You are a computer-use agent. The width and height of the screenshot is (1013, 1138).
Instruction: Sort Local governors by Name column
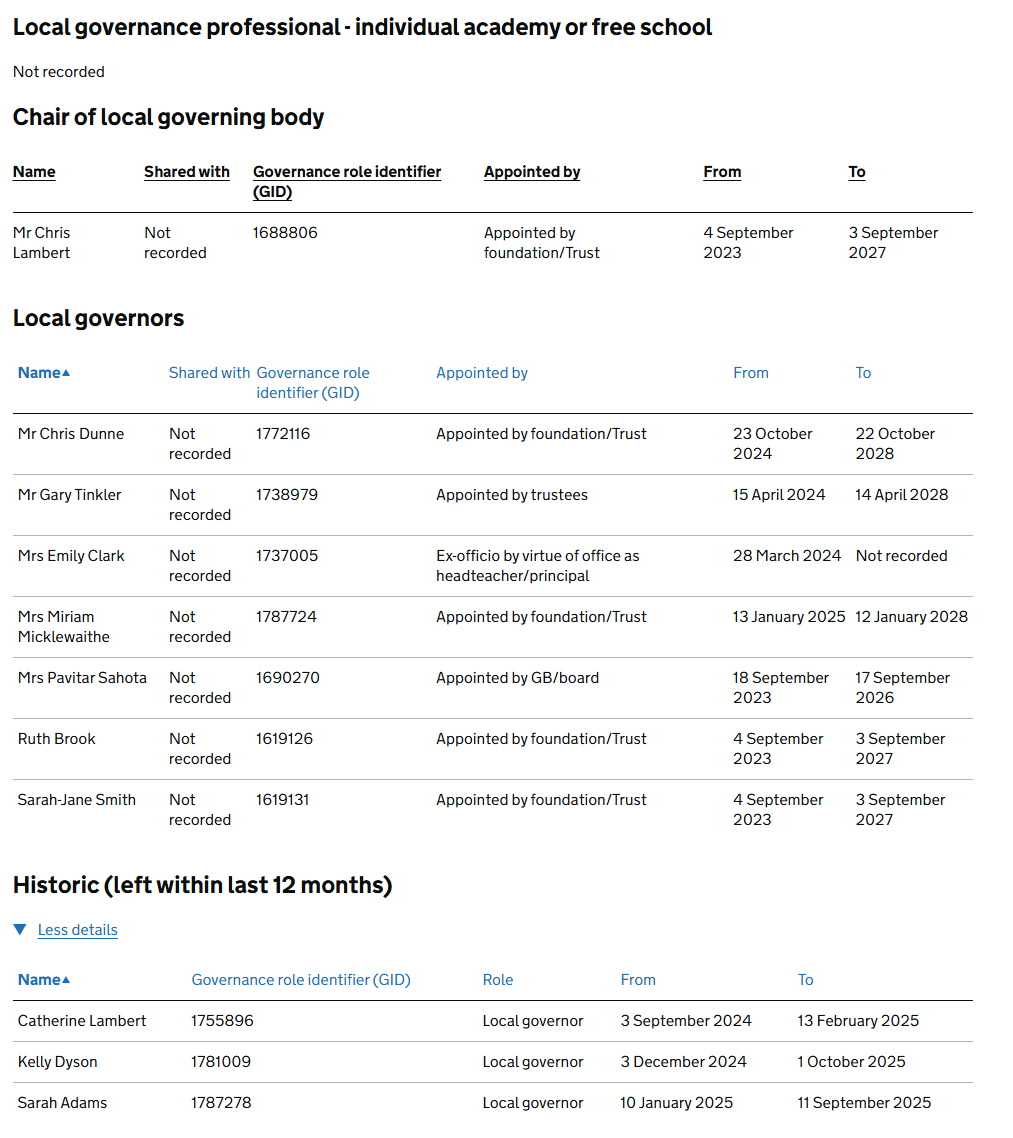coord(39,373)
